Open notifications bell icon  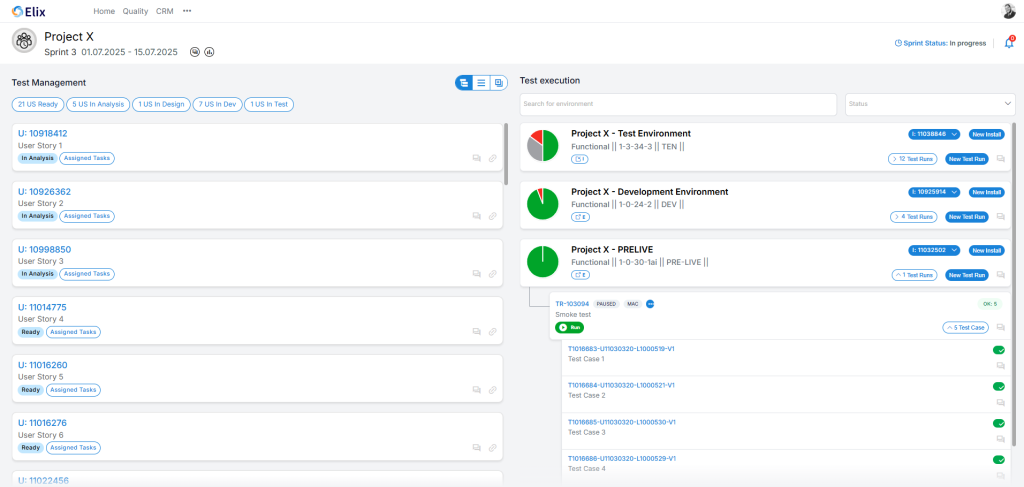coord(1009,43)
